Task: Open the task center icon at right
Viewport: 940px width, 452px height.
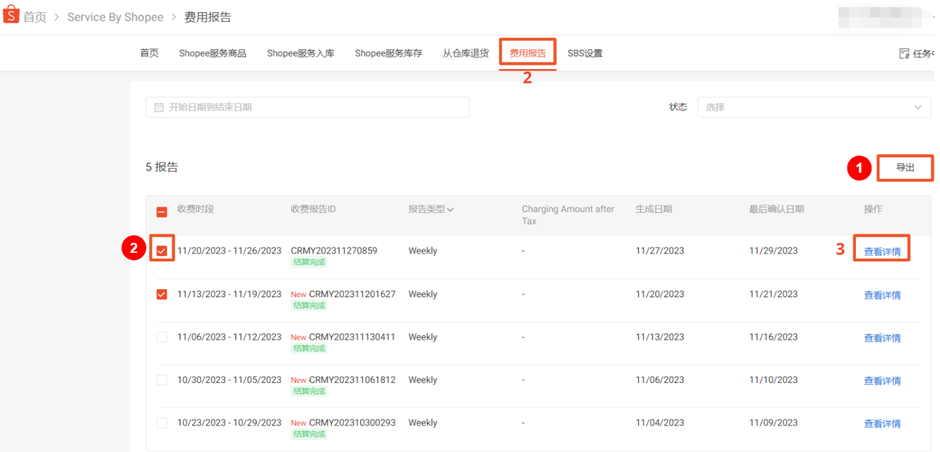Action: click(x=904, y=53)
